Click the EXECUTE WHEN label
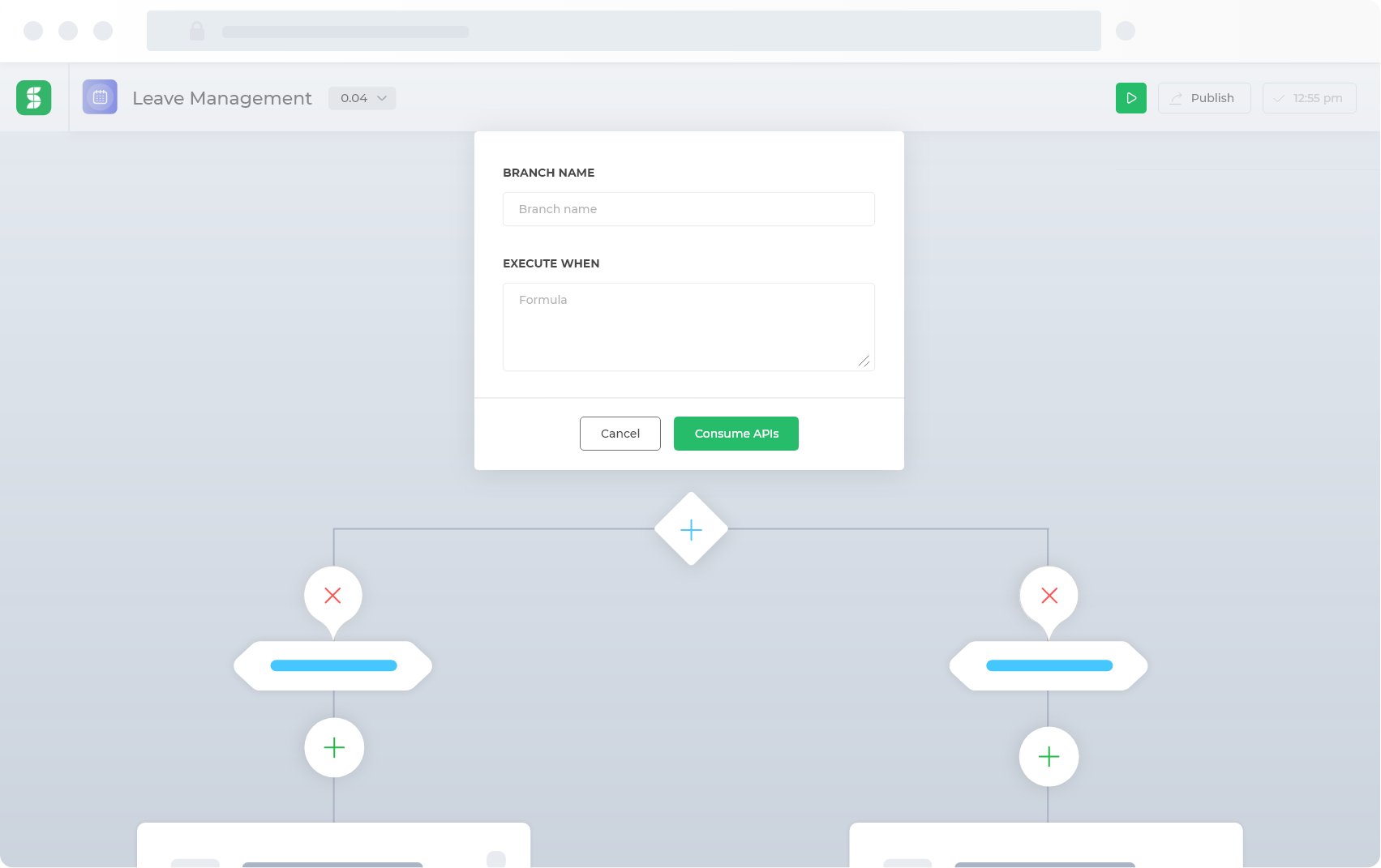Screen dimensions: 1381x868 (x=551, y=263)
